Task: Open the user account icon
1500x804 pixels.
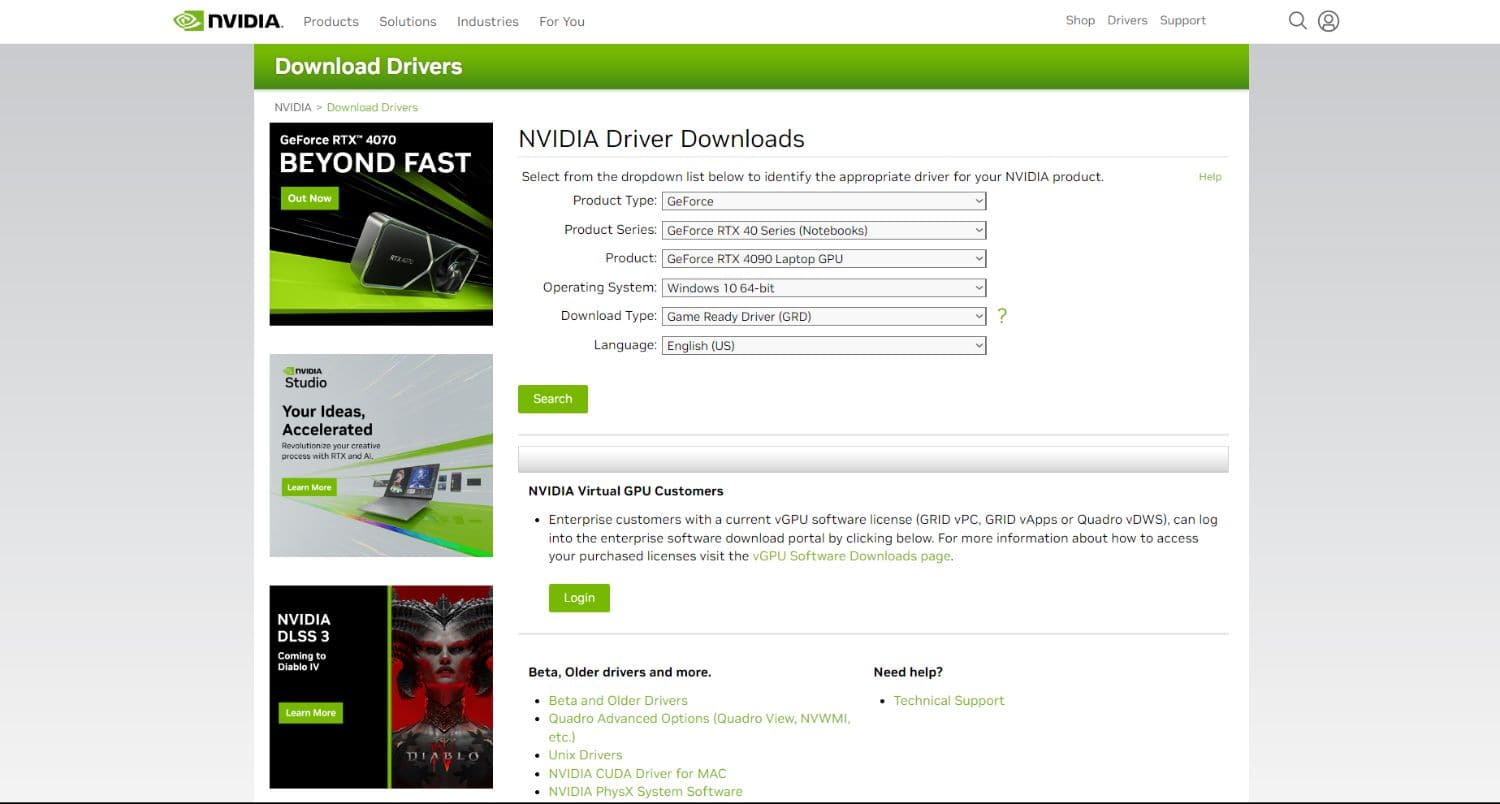Action: tap(1328, 20)
